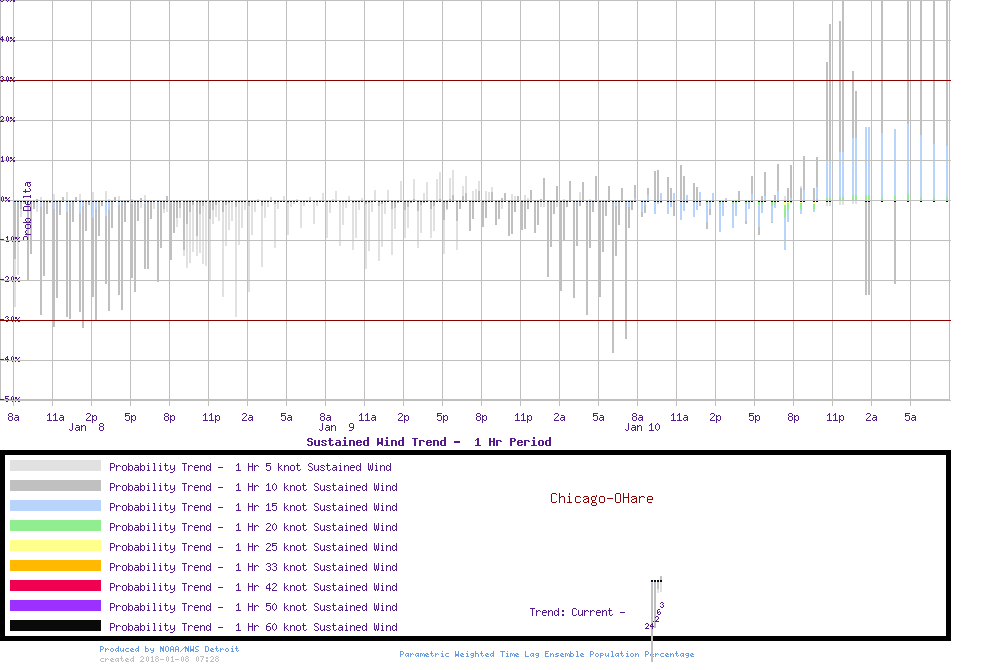Select the purple 50 knot legend swatch

(x=55, y=606)
